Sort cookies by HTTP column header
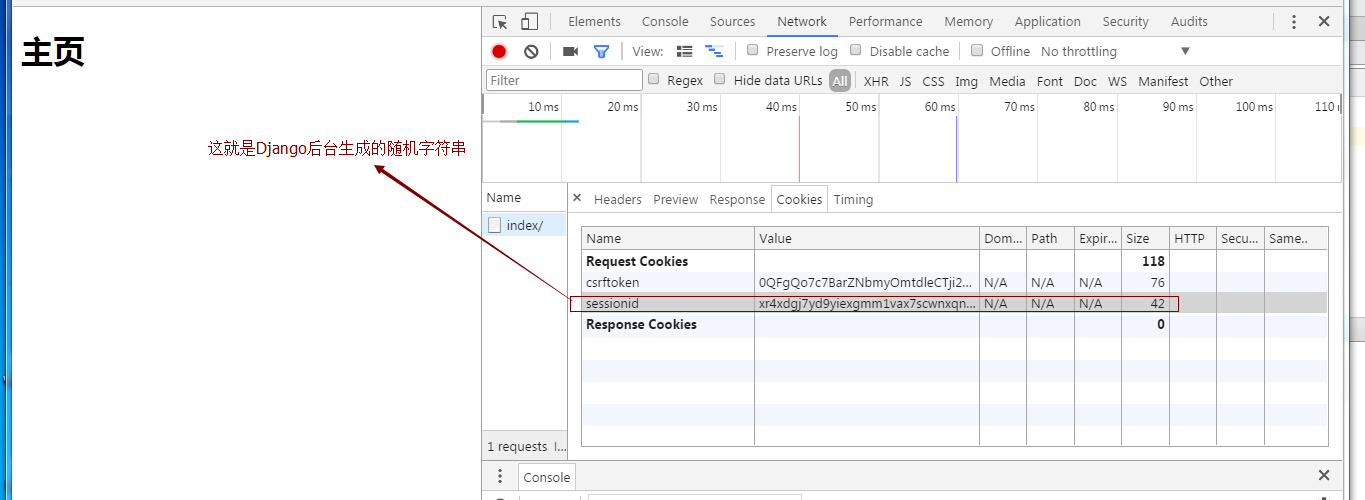The image size is (1365, 500). pyautogui.click(x=1193, y=238)
